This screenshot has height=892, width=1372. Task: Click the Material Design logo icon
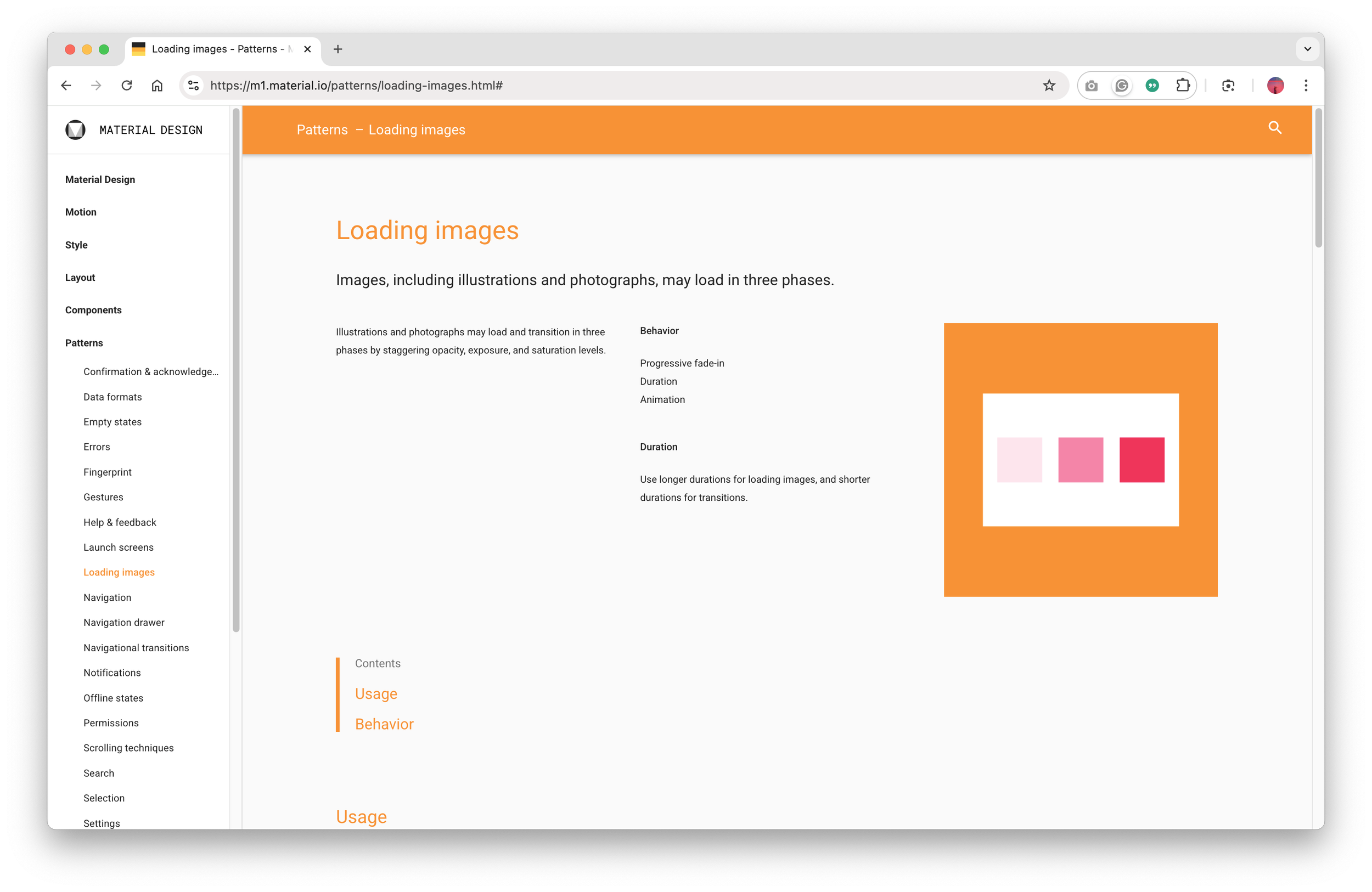click(x=76, y=129)
